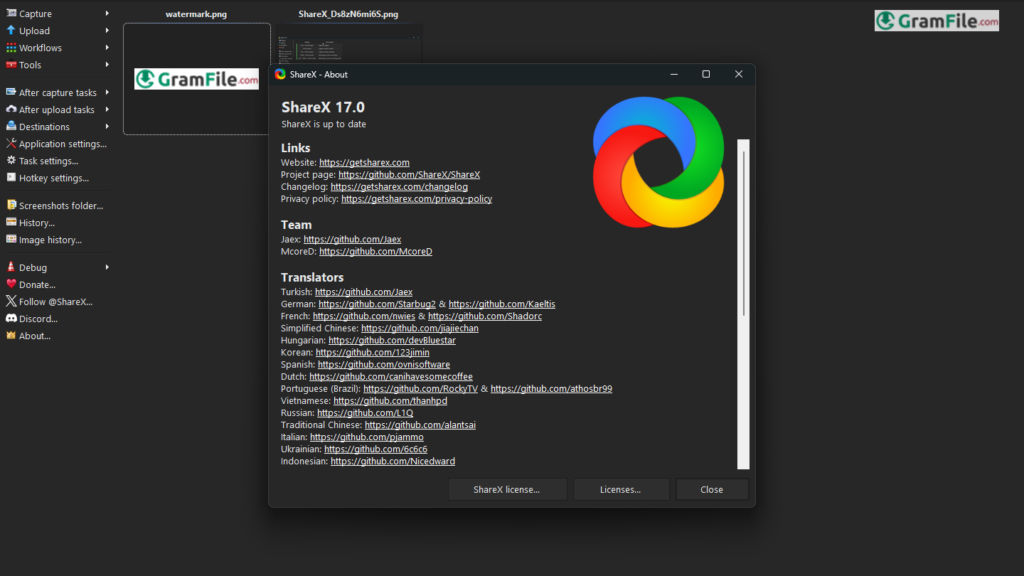Click the large ShareX logo in About dialog
This screenshot has width=1024, height=576.
point(658,162)
